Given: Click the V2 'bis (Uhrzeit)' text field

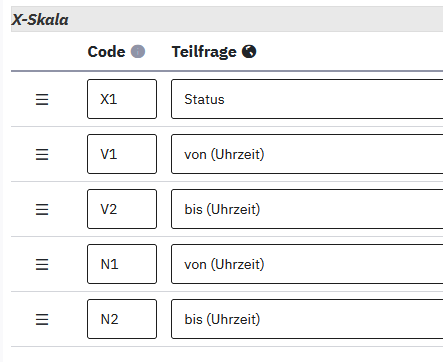Looking at the screenshot, I should point(307,209).
